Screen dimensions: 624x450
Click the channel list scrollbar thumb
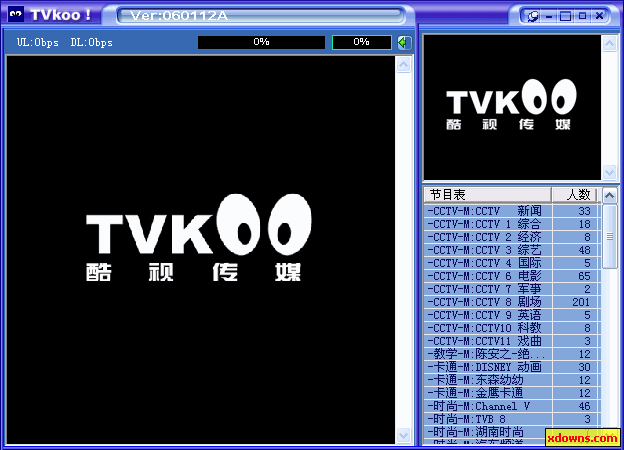point(609,237)
